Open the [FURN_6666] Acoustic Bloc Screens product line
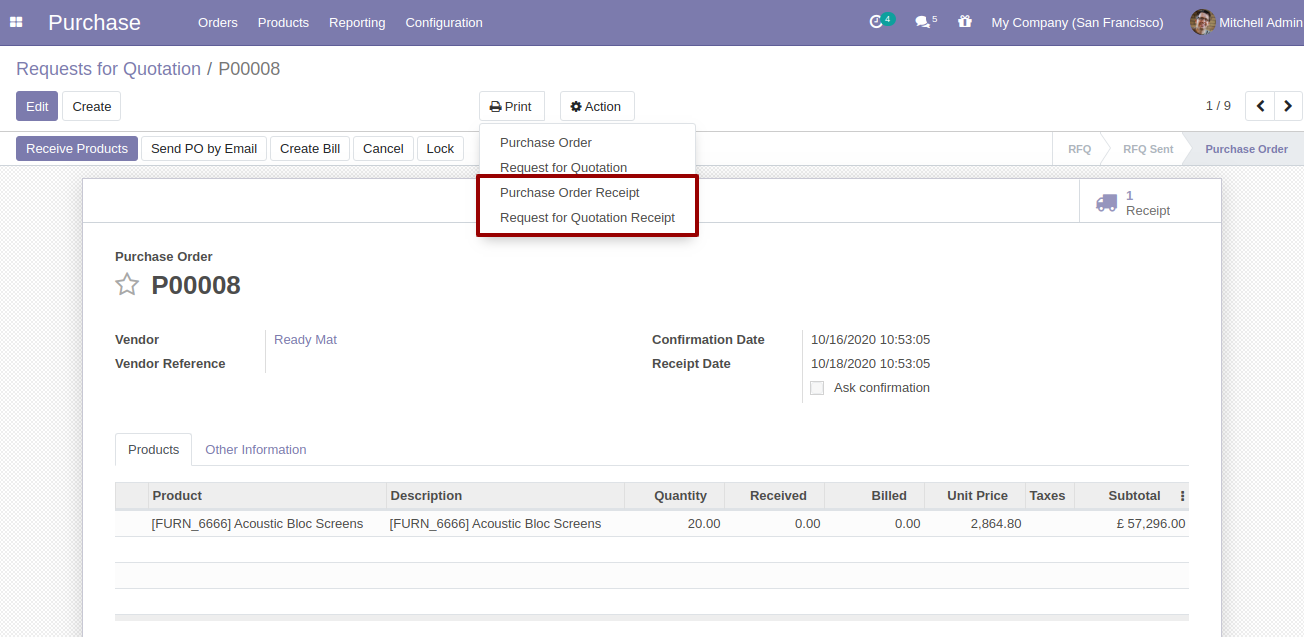The height and width of the screenshot is (637, 1304). [258, 523]
